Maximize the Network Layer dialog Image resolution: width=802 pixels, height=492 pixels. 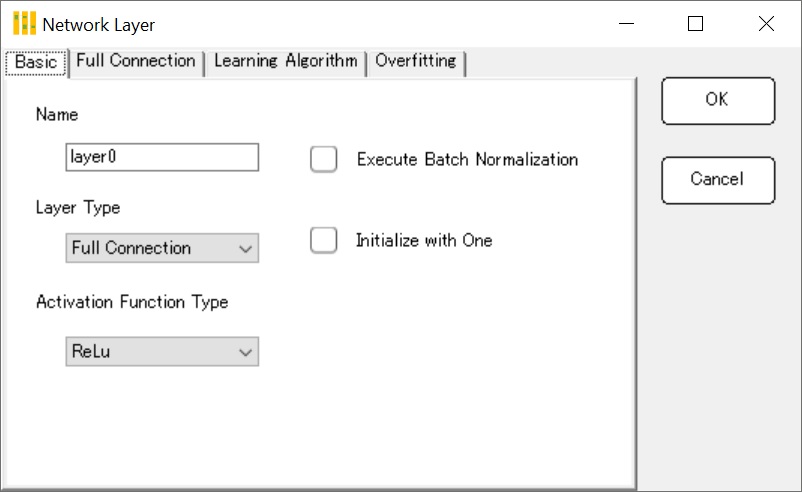pos(695,24)
